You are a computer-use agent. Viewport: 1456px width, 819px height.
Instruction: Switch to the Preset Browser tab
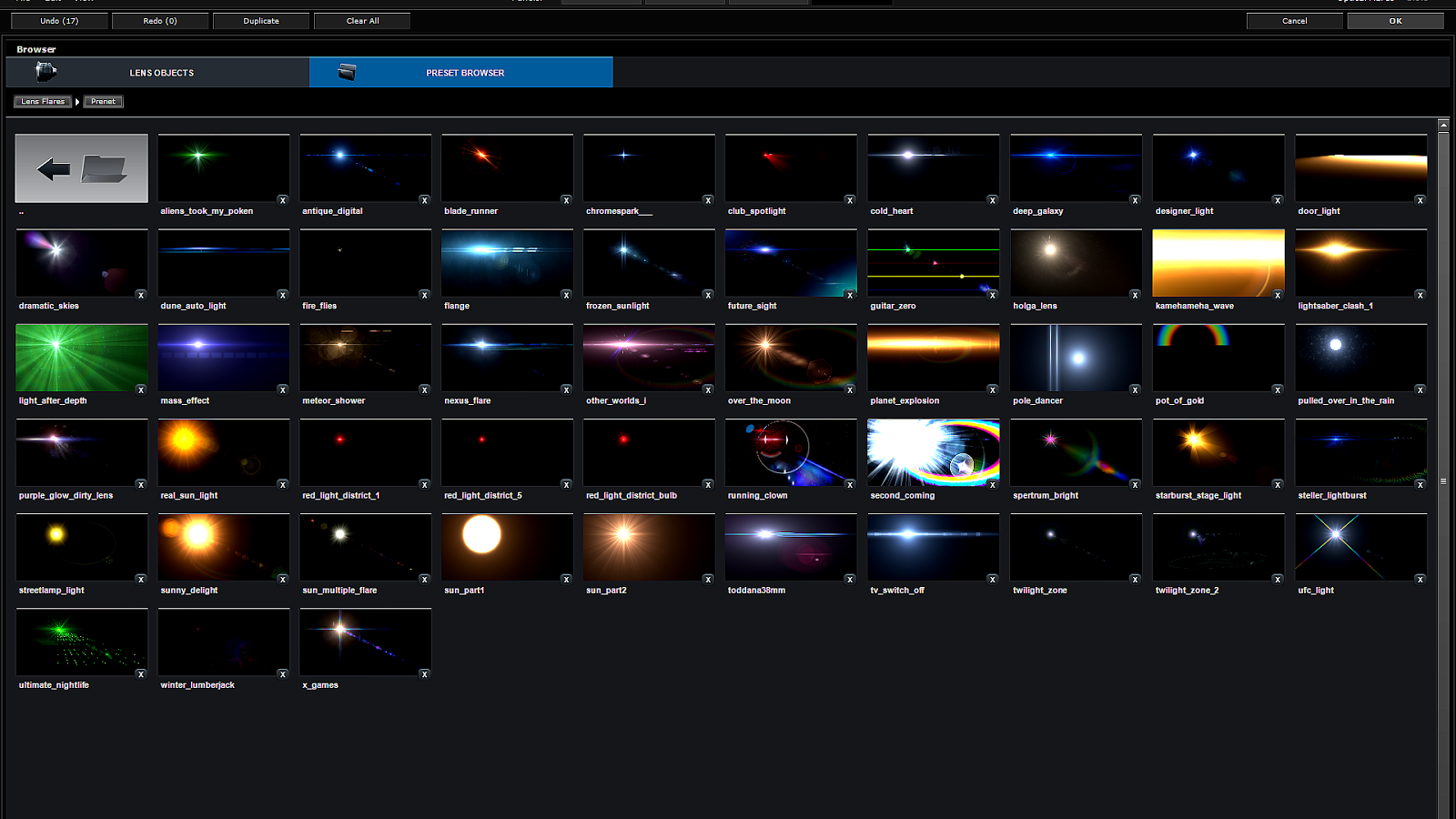coord(461,73)
